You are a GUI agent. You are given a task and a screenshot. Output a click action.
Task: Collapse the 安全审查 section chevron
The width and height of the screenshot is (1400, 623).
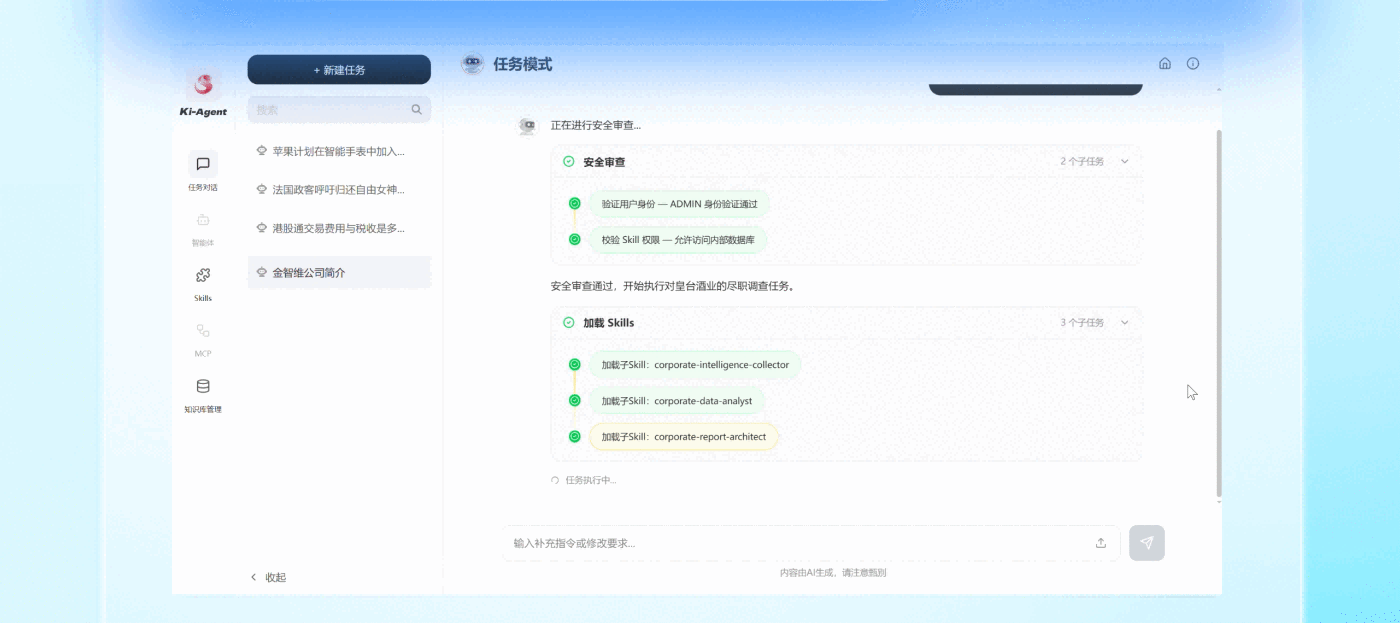click(x=1125, y=162)
